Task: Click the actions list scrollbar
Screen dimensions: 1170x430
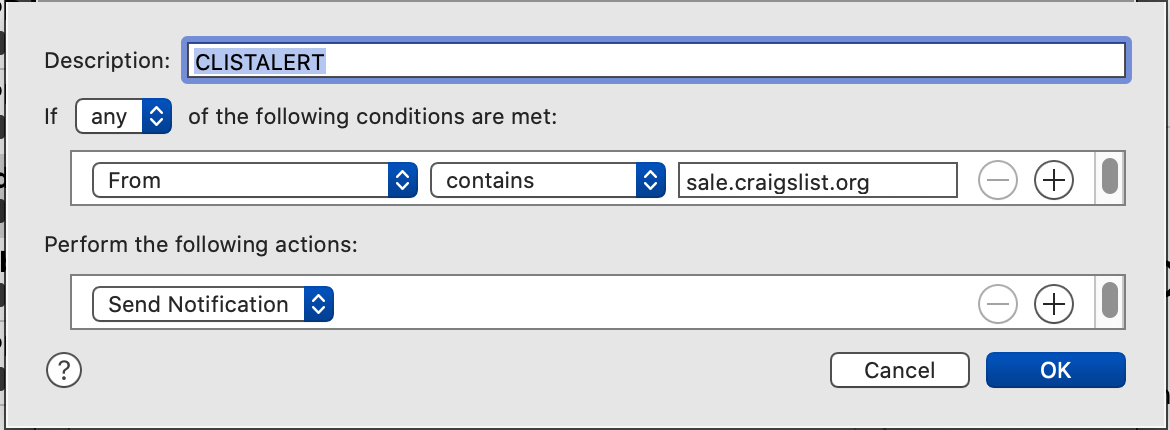Action: click(x=1109, y=301)
